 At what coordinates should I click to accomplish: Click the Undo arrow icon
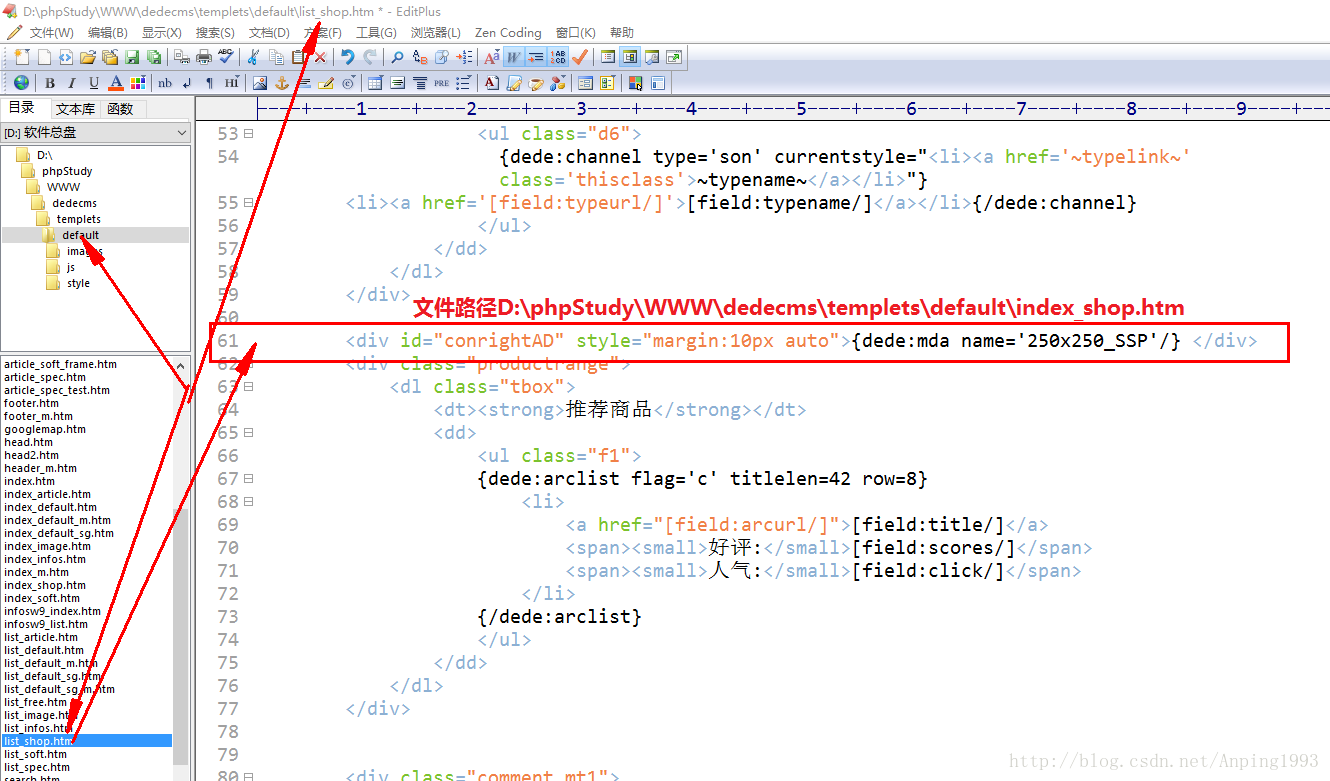348,57
